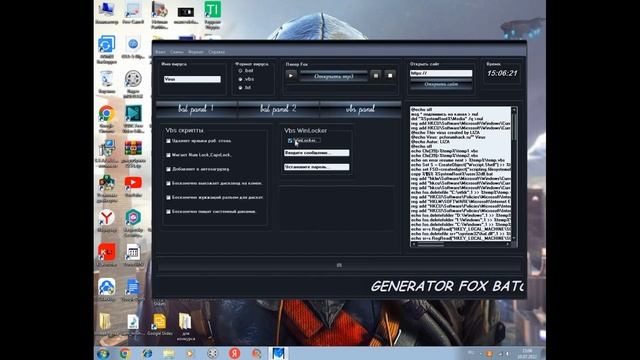Click the Yandex Browser desktop icon
Image resolution: width=640 pixels, height=360 pixels.
coord(107,221)
